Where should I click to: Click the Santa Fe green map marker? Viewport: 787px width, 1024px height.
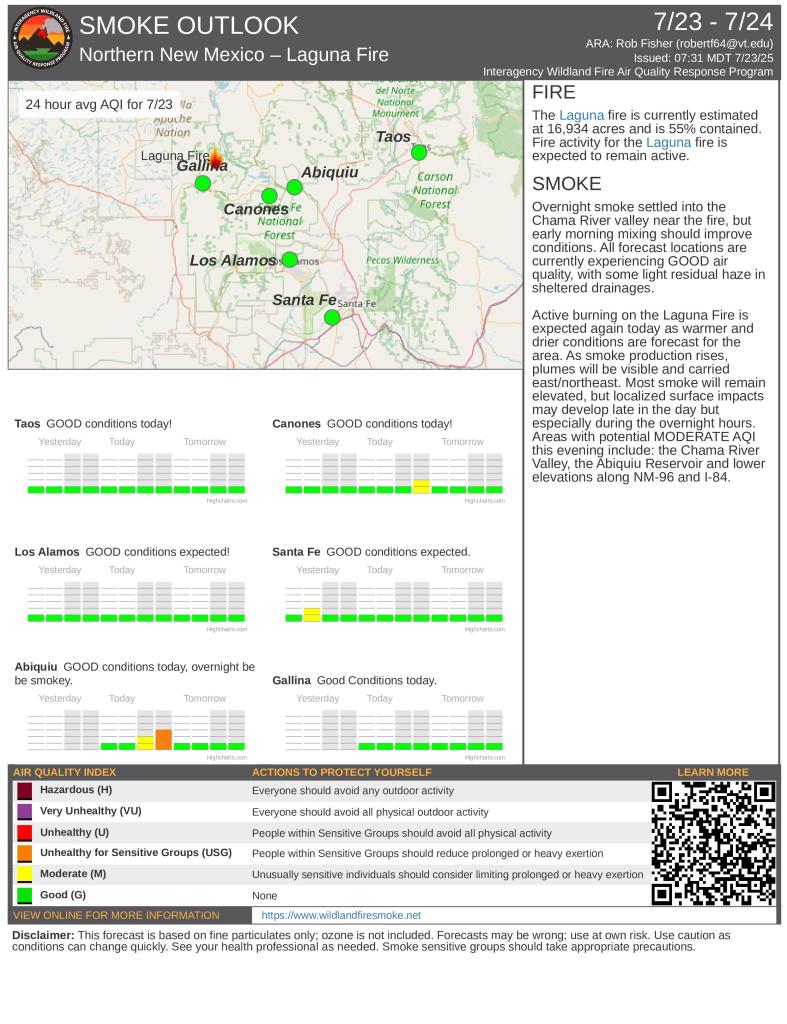332,318
